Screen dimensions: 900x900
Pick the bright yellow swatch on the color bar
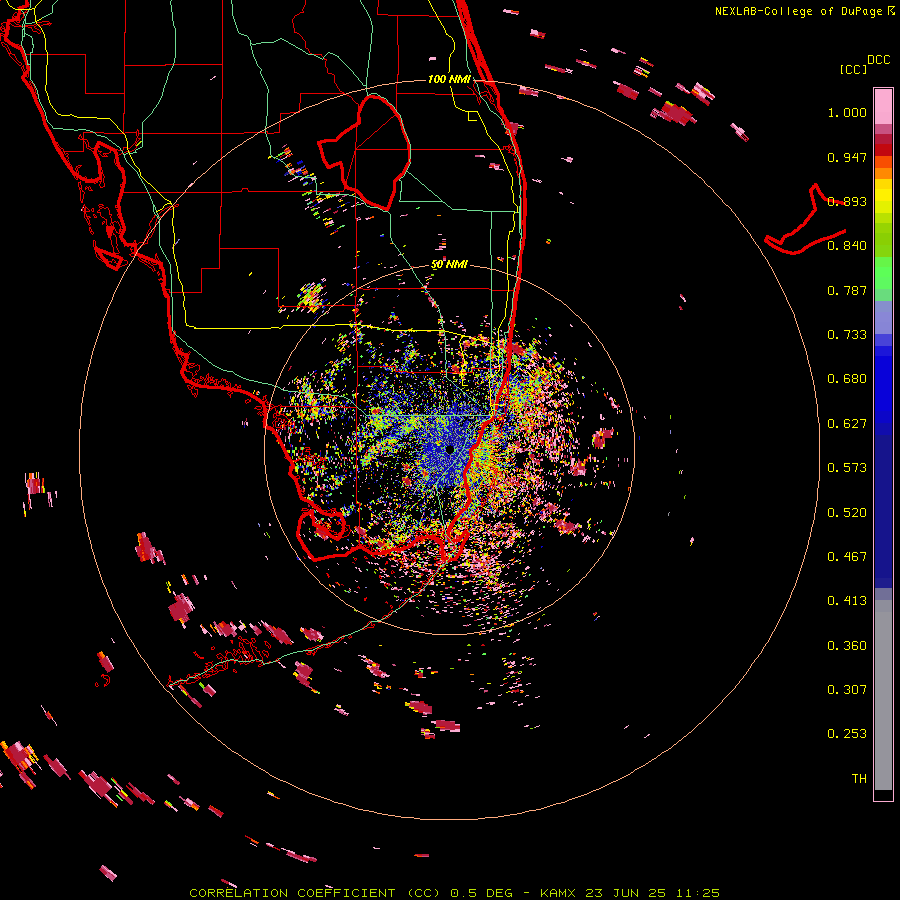(x=883, y=197)
